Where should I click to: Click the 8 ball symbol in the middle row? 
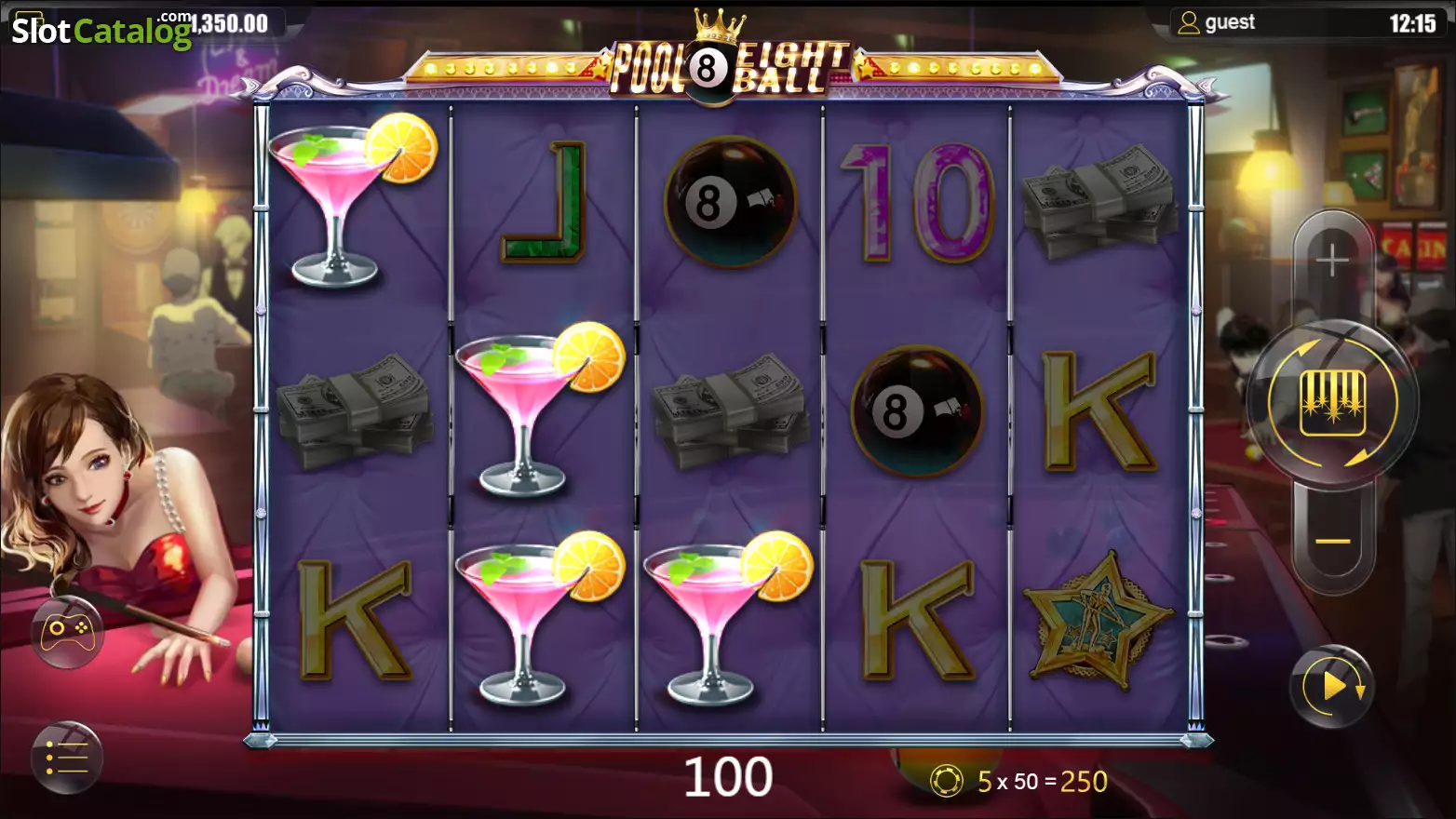coord(917,411)
